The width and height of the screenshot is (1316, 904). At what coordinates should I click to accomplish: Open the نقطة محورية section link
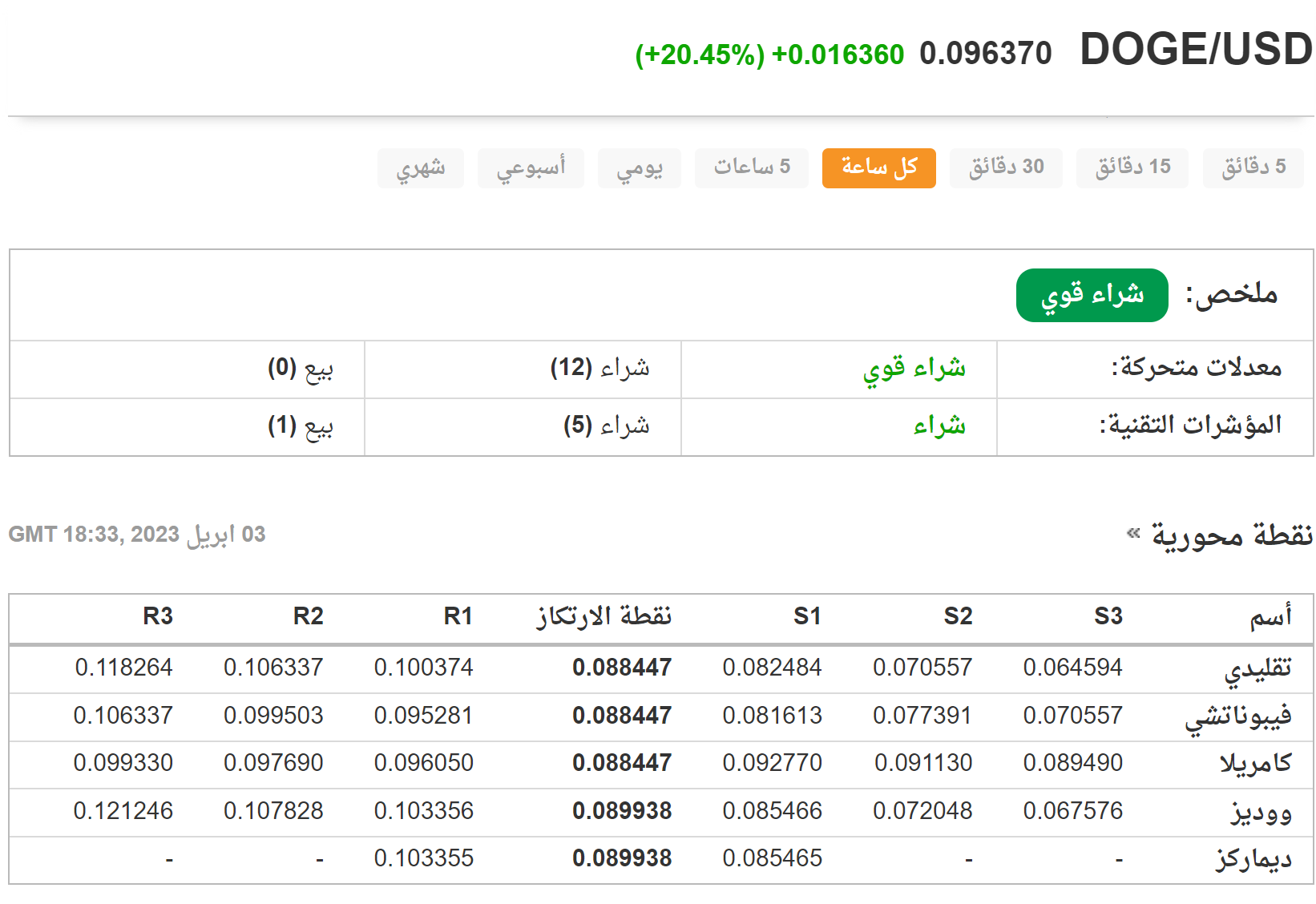1232,535
